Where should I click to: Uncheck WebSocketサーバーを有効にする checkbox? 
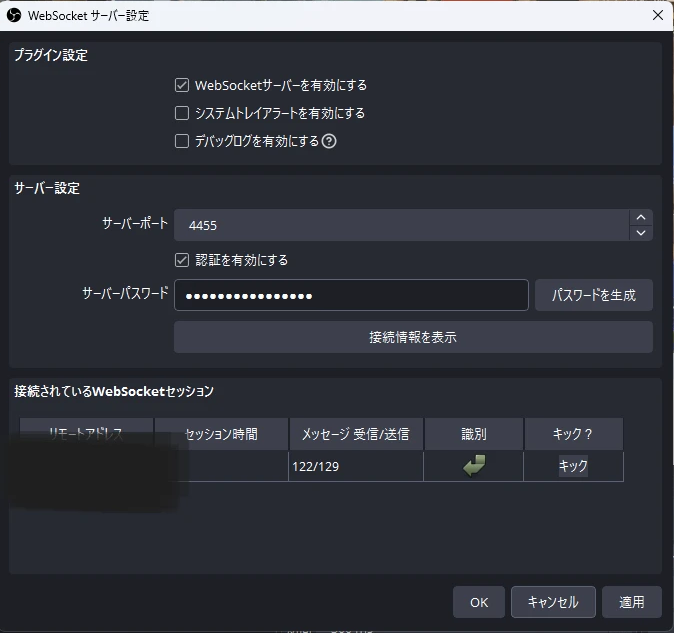tap(182, 85)
